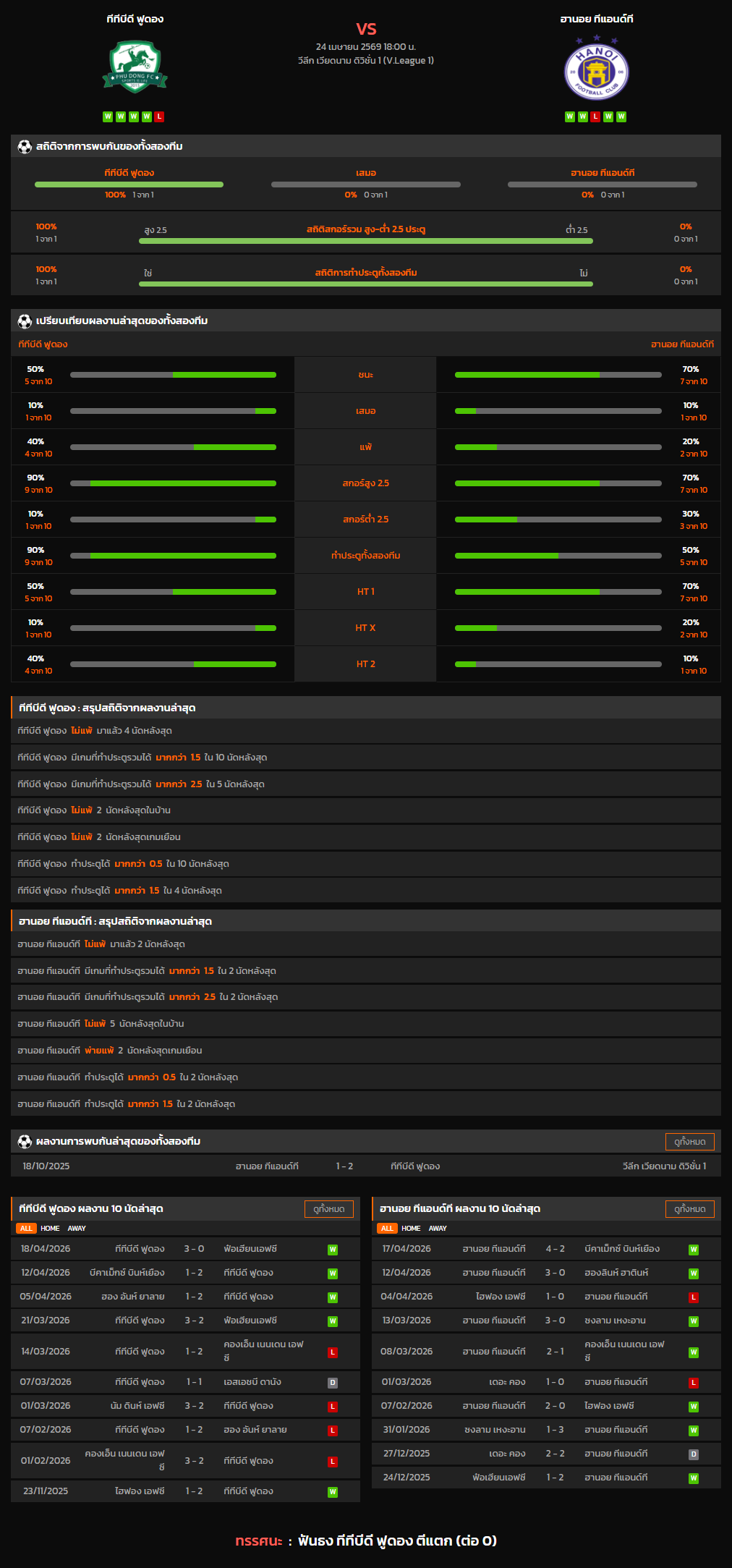732x1568 pixels.
Task: Click the Hanoi Football Club crest
Action: click(596, 69)
